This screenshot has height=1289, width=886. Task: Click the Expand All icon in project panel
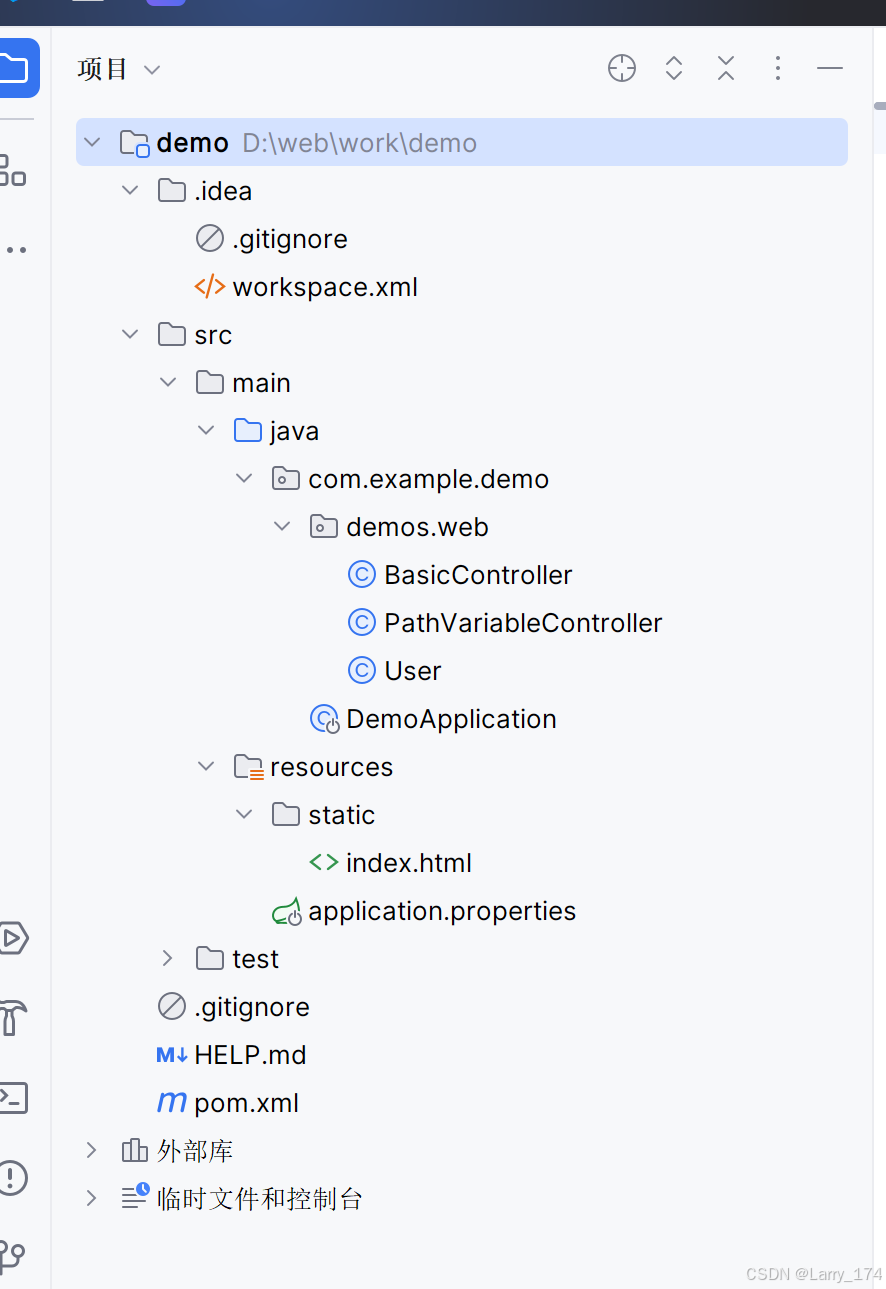tap(674, 69)
